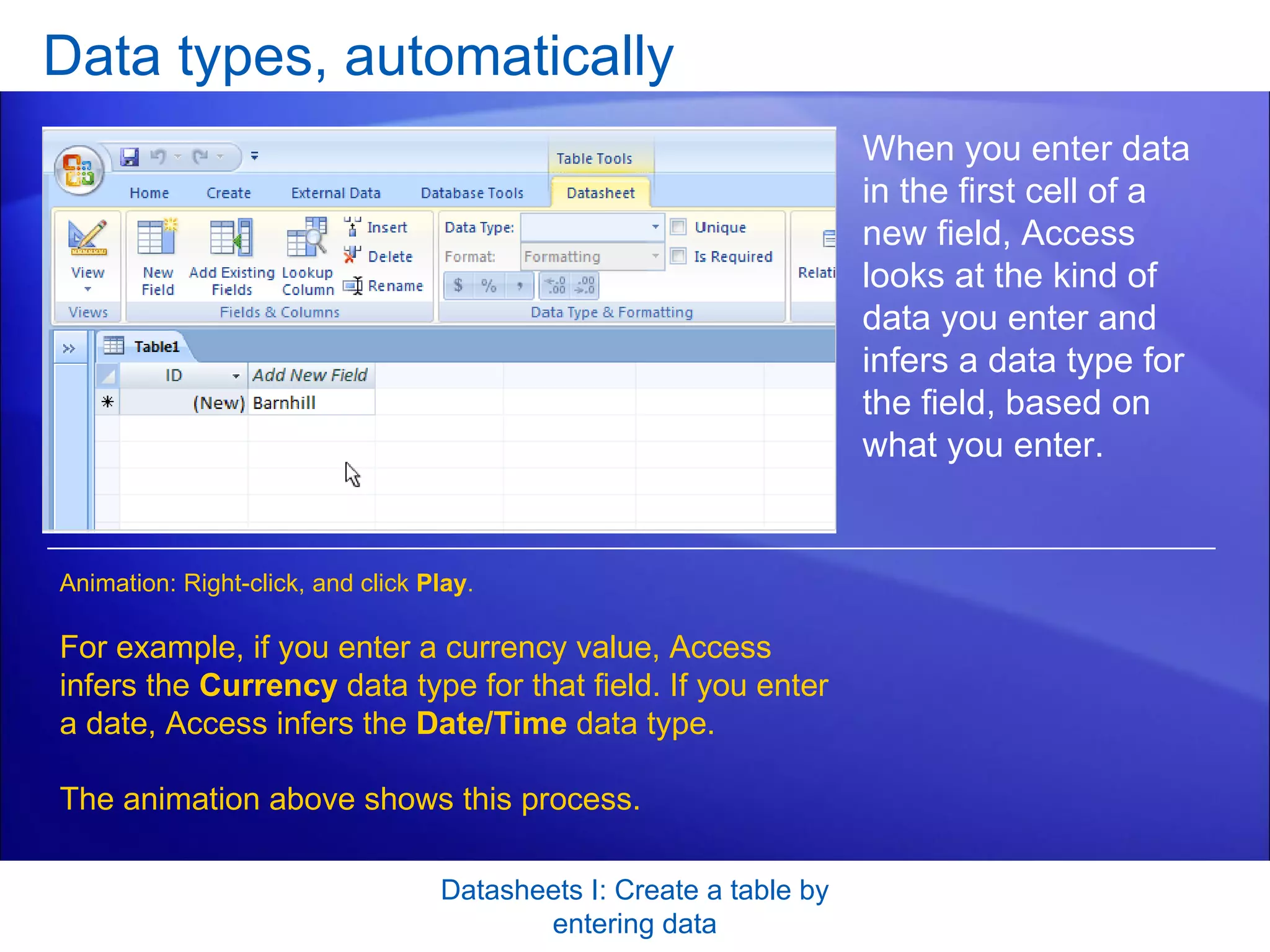
Task: Click the Add New Field column header
Action: tap(311, 376)
